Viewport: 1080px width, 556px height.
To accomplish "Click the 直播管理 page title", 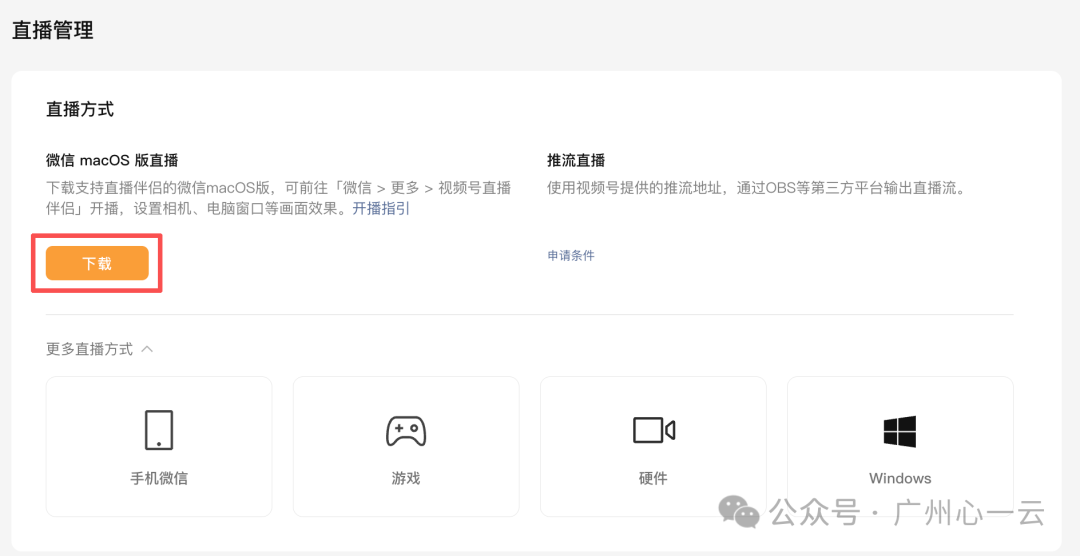I will (53, 30).
